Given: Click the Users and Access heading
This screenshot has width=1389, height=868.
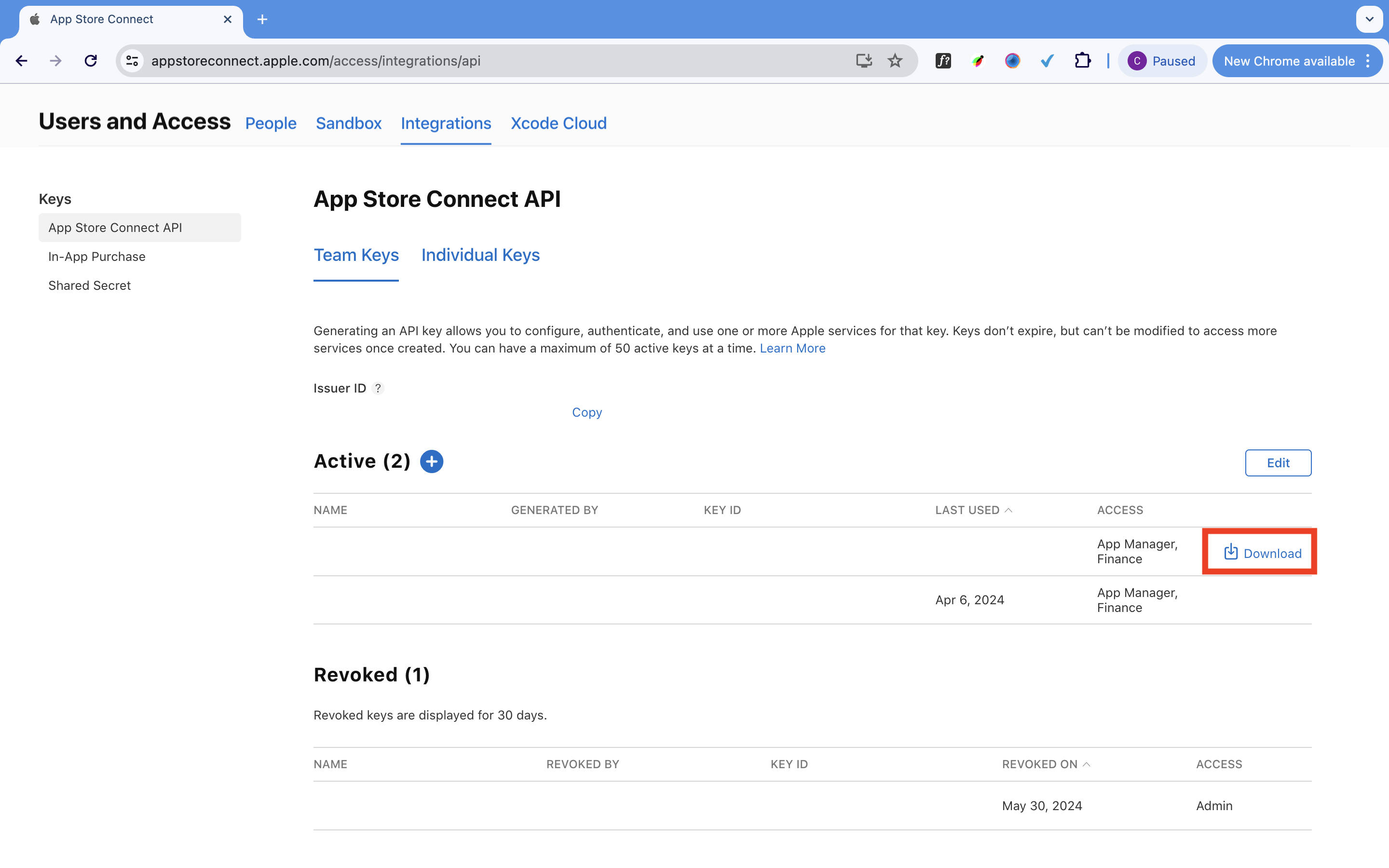Looking at the screenshot, I should (134, 122).
